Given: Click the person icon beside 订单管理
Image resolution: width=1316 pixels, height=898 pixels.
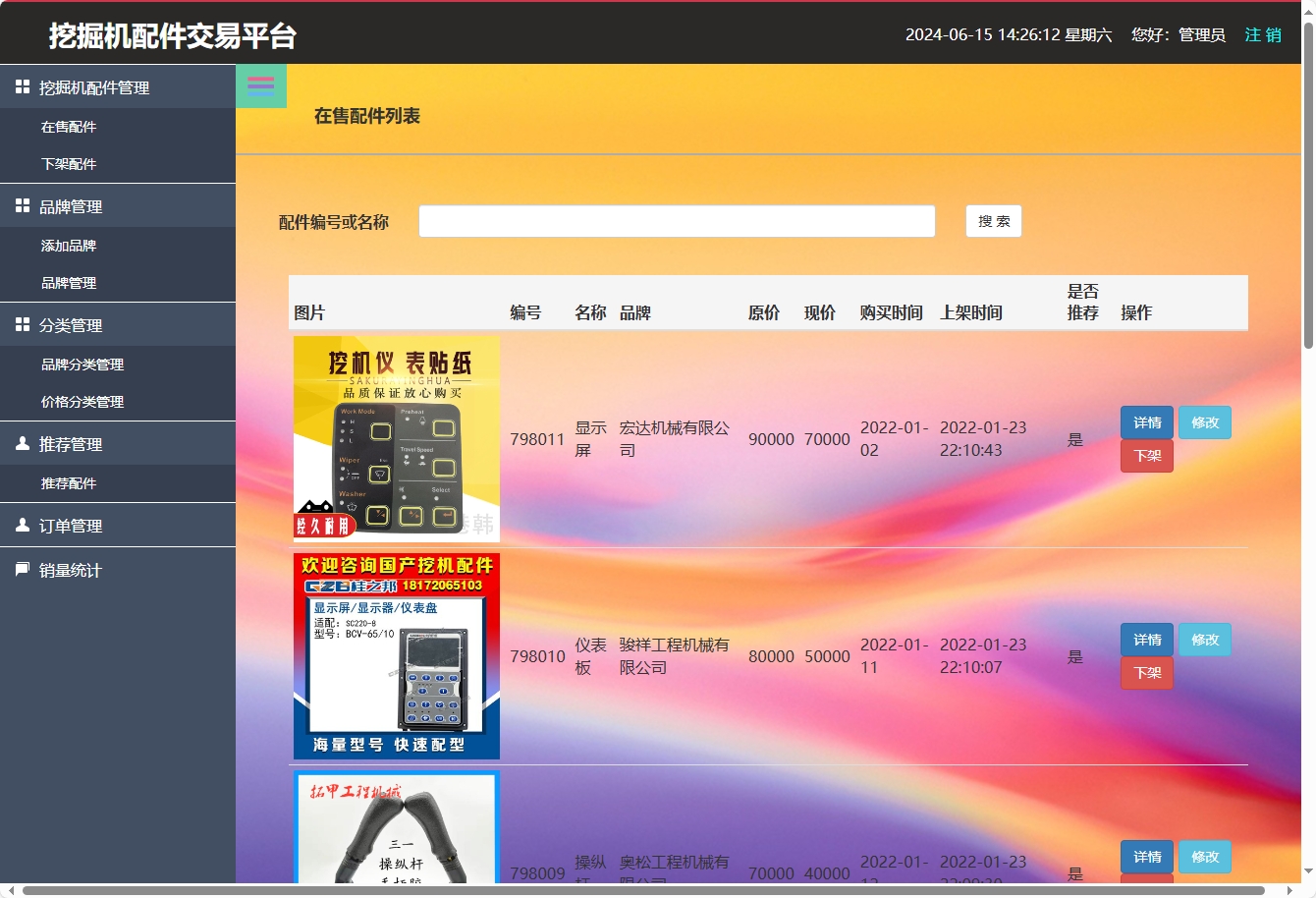Looking at the screenshot, I should [22, 525].
